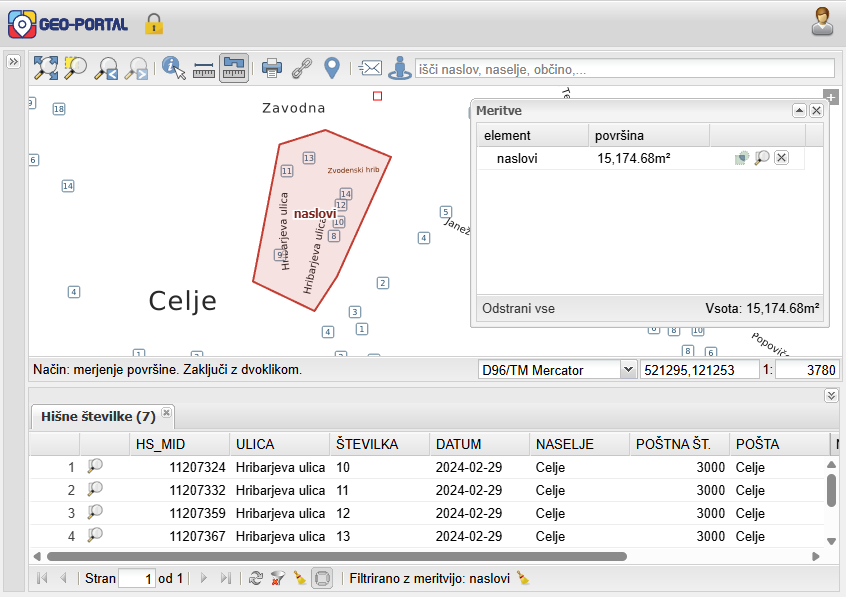
Task: Collapse the Meritve measurements window
Action: pos(799,111)
